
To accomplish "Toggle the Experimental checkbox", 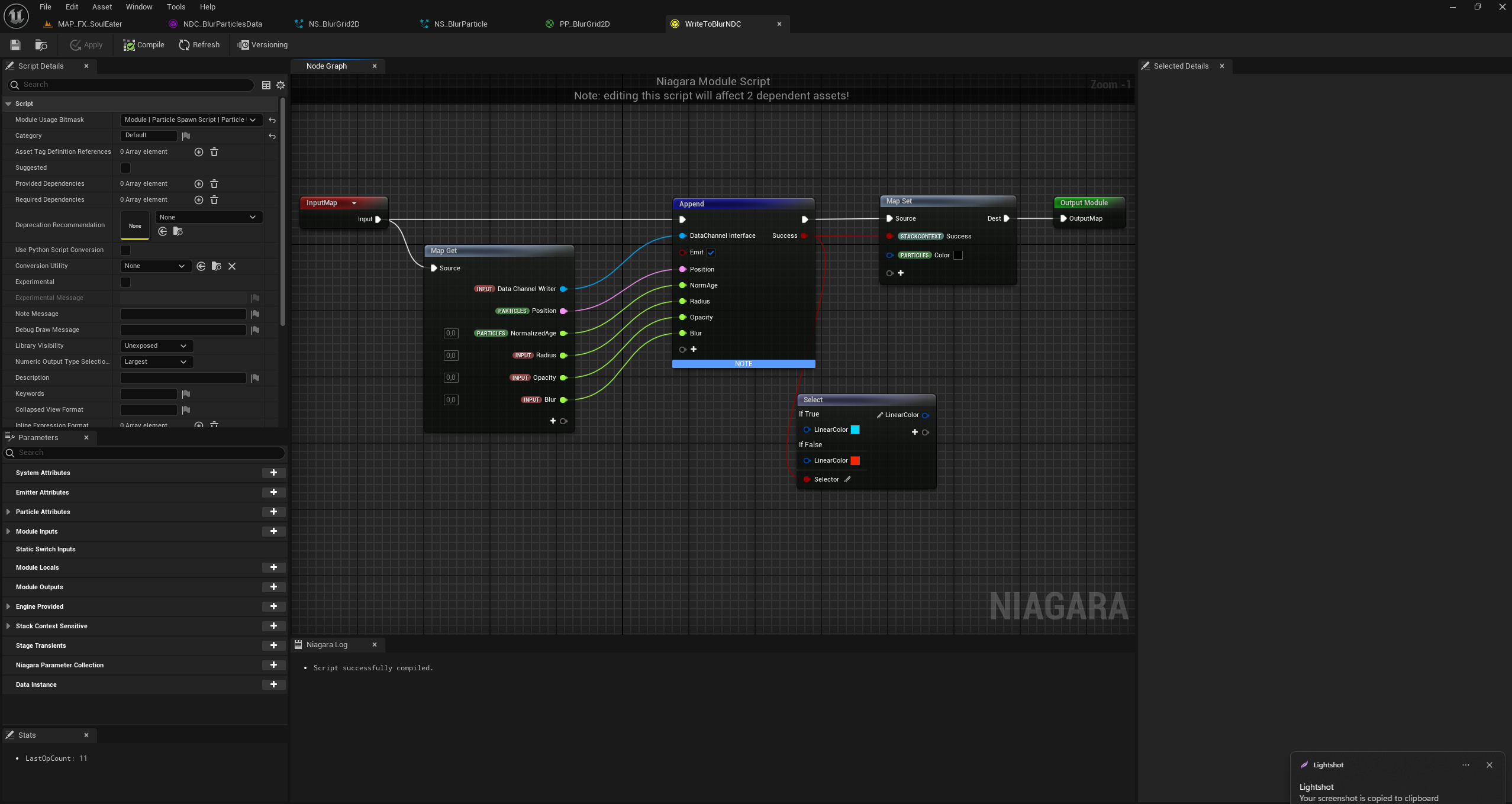I will [x=125, y=282].
